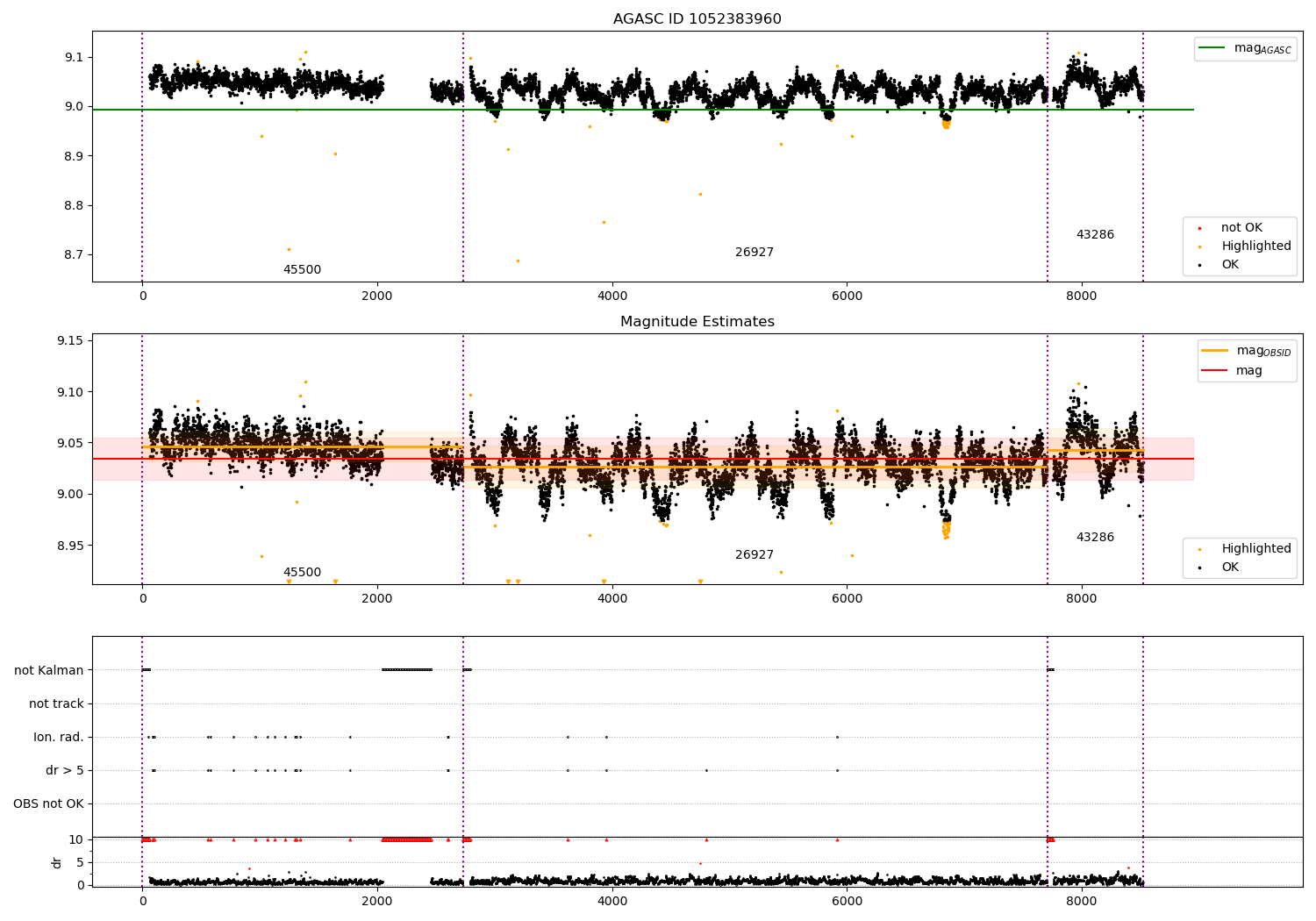Click the '8.95' y-tick of the middle plot
The image size is (1316, 921).
[71, 545]
